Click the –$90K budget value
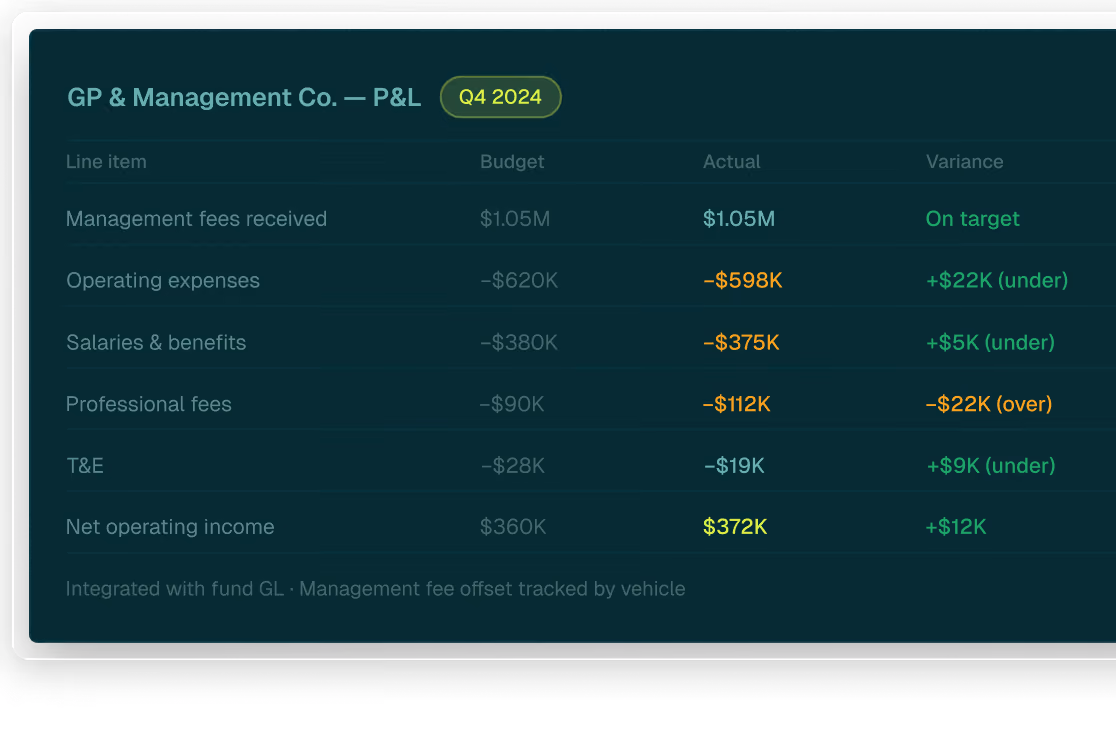Image resolution: width=1116 pixels, height=753 pixels. point(512,404)
